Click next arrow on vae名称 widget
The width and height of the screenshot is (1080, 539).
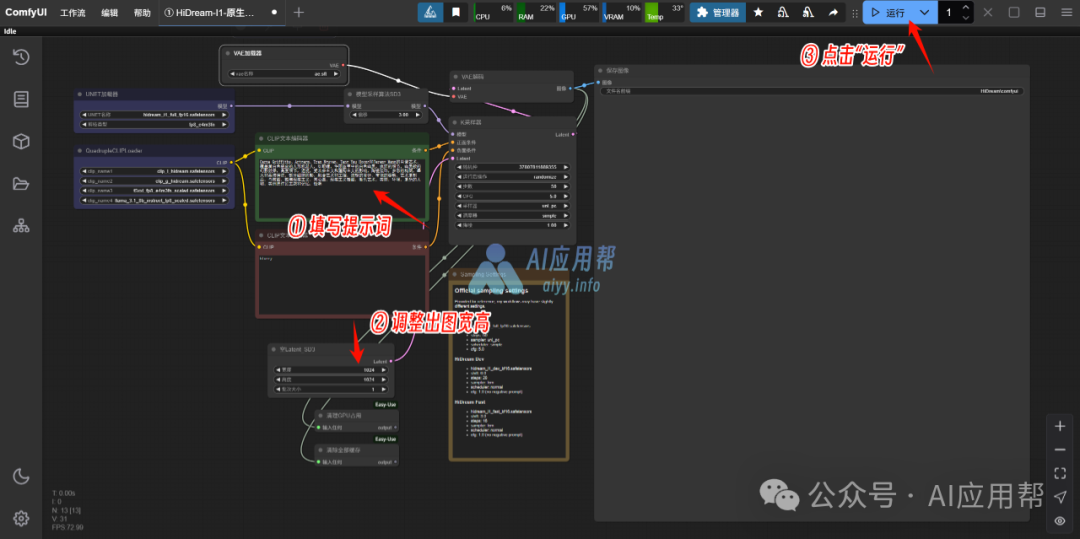[x=335, y=73]
